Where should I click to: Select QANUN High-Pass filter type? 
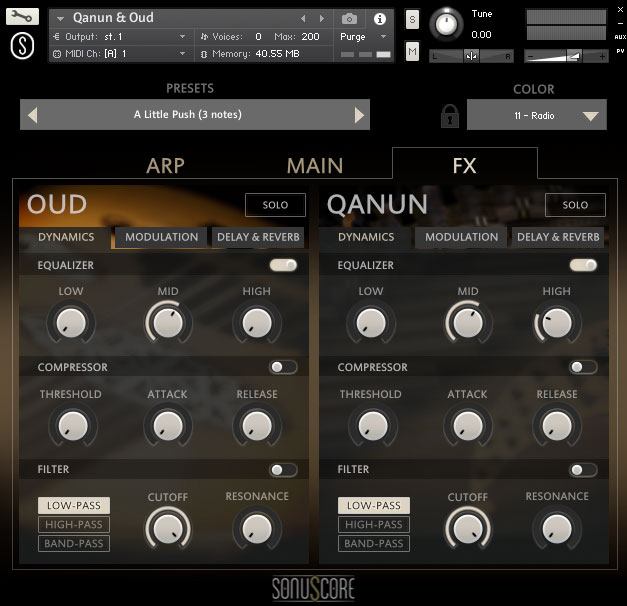pos(374,524)
